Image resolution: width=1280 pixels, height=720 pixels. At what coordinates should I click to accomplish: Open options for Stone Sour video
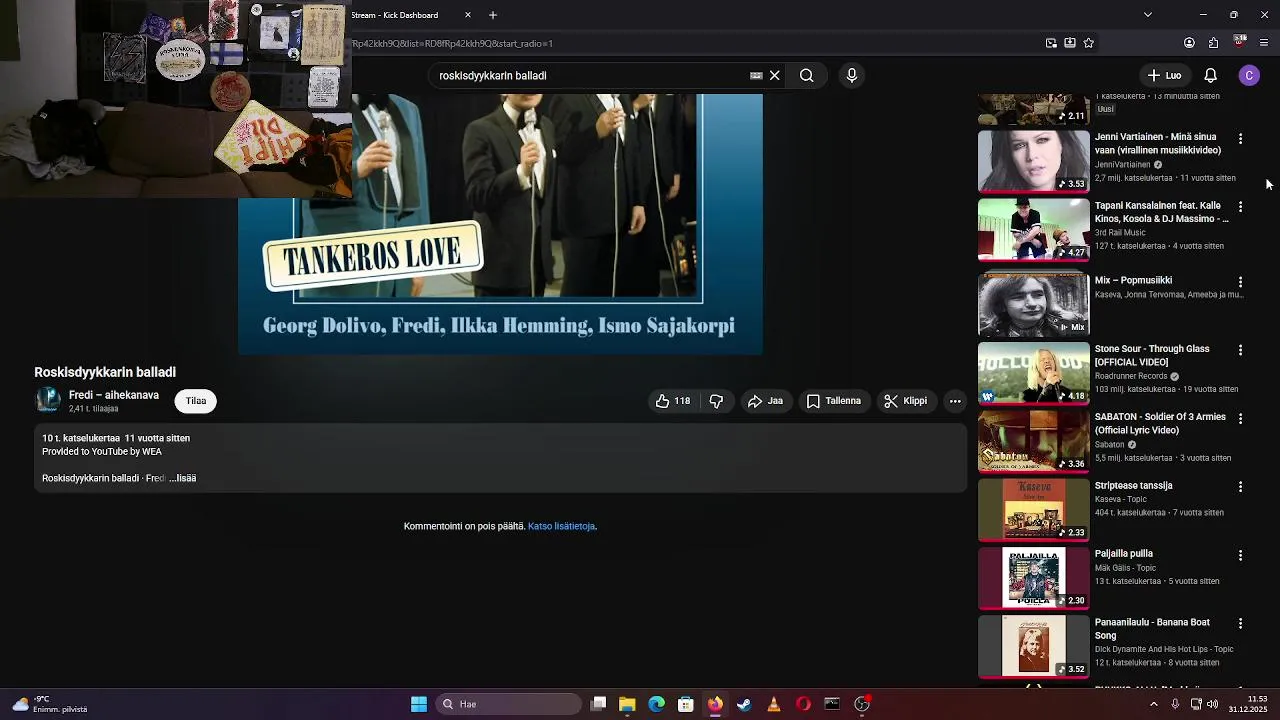1240,351
